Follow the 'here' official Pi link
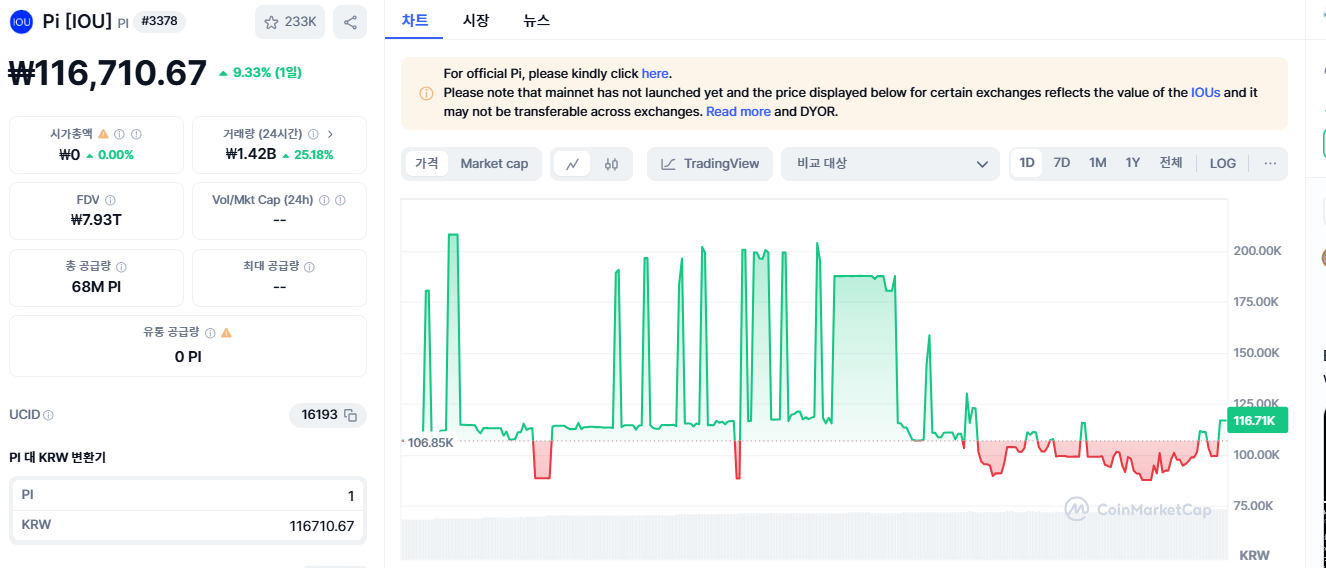Image resolution: width=1326 pixels, height=568 pixels. [655, 73]
